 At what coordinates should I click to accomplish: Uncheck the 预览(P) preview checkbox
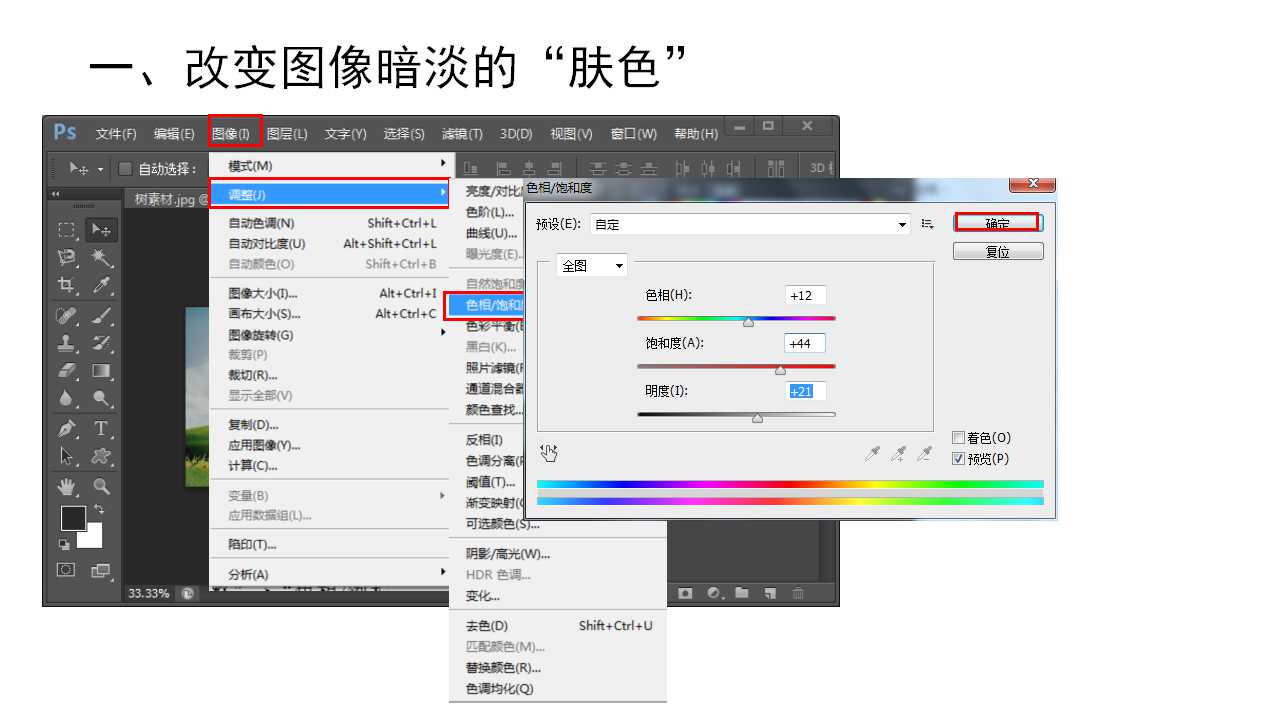[x=959, y=459]
